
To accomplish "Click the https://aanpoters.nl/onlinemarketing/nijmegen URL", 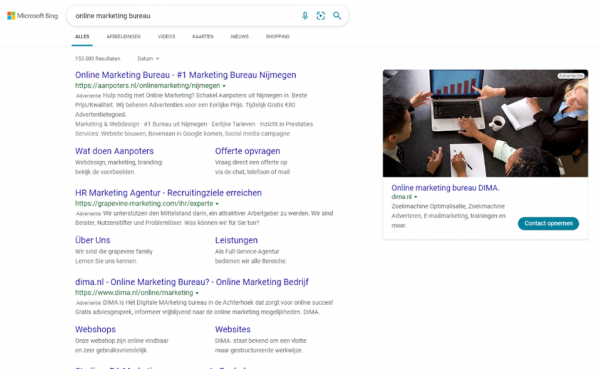I will (147, 86).
